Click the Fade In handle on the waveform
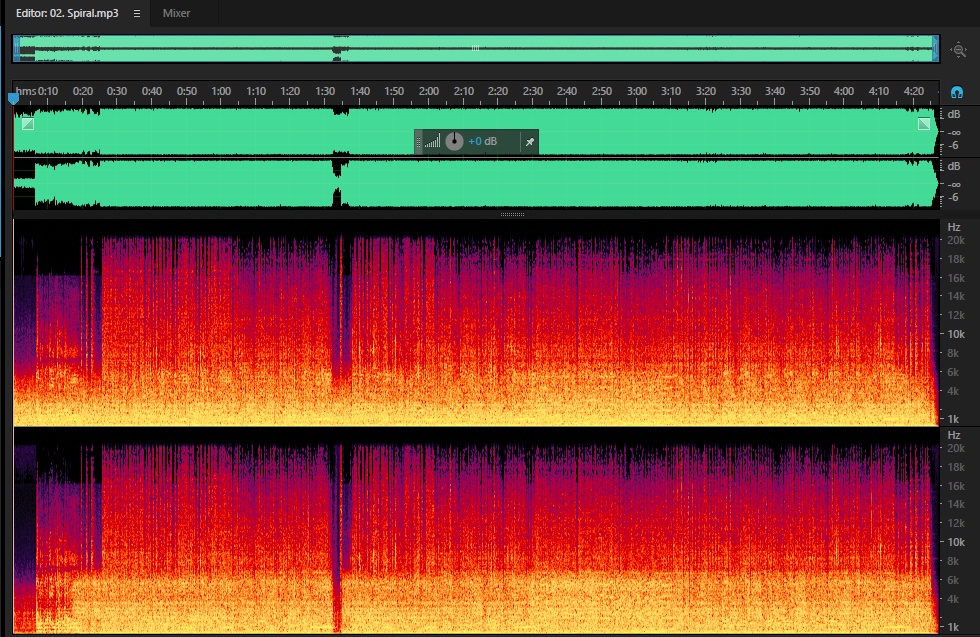 pos(28,124)
